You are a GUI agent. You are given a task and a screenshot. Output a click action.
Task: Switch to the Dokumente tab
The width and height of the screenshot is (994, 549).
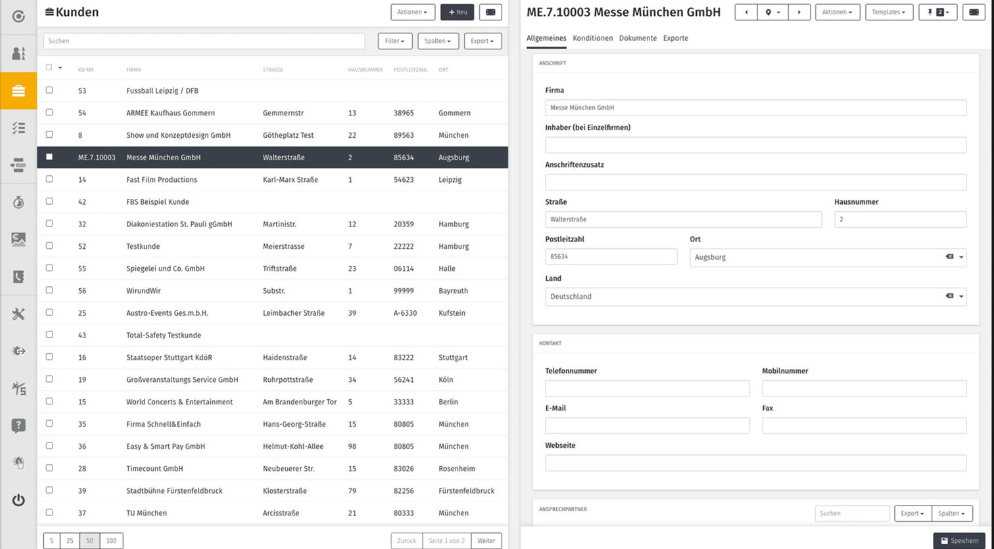click(x=638, y=38)
